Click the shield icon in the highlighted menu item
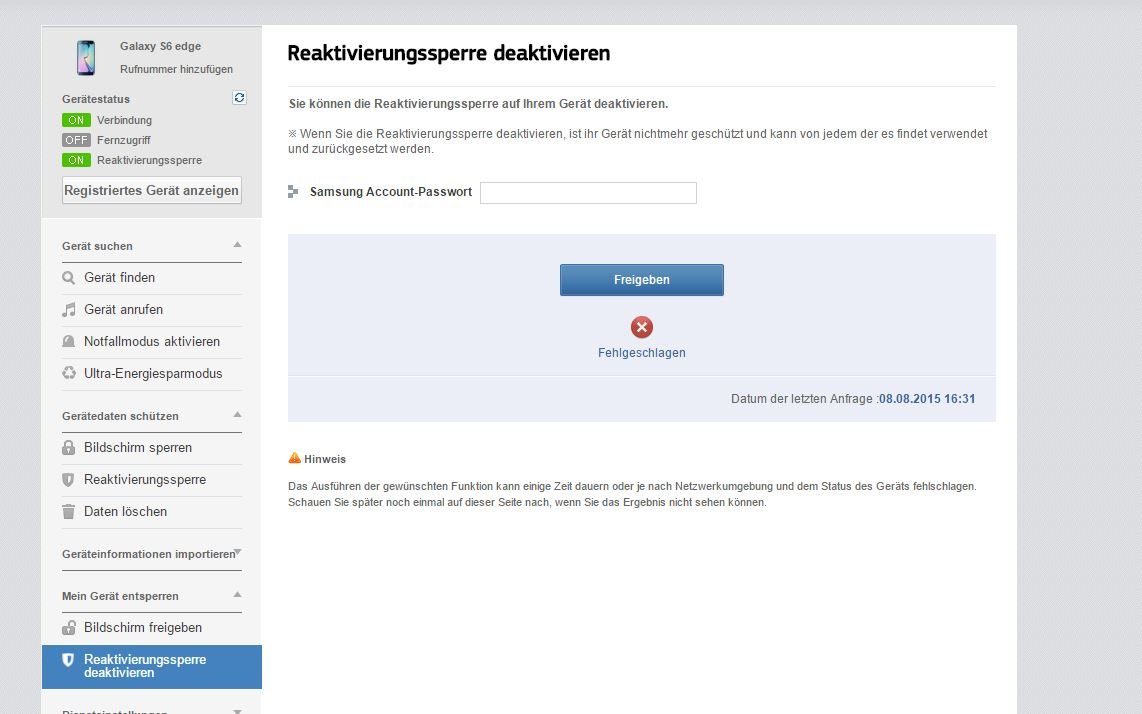The image size is (1142, 714). [68, 660]
